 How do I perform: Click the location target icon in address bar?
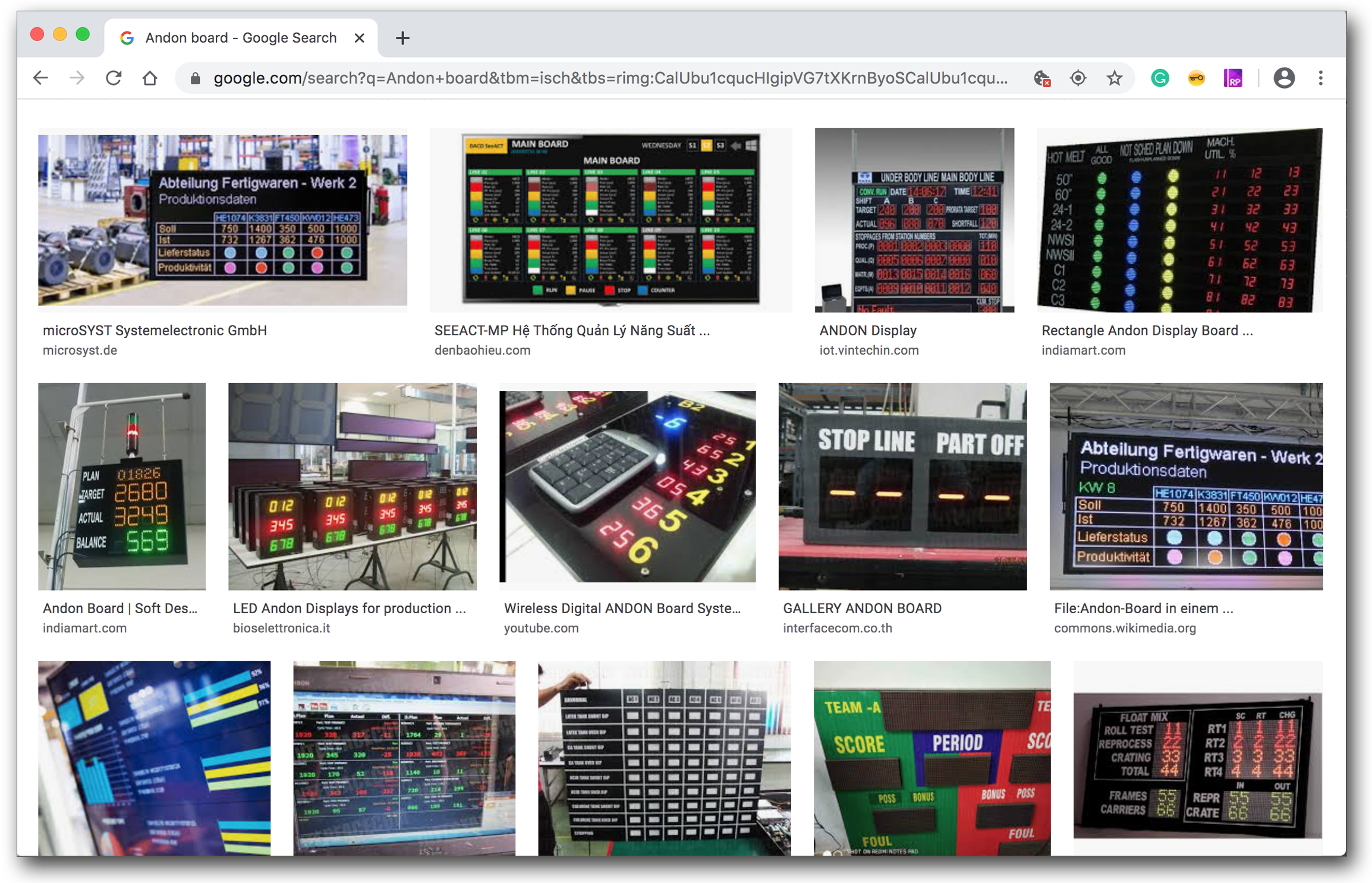(x=1078, y=78)
